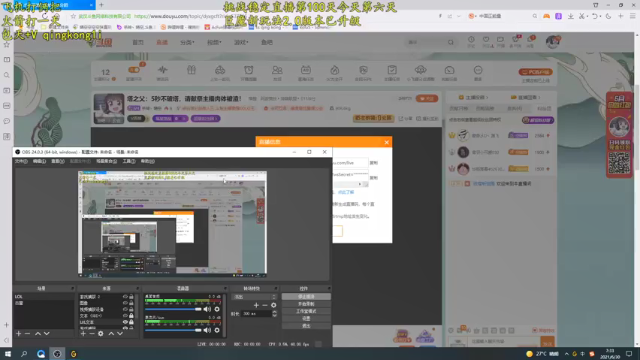The height and width of the screenshot is (360, 640).
Task: Open transition properties gear icon
Action: [273, 305]
